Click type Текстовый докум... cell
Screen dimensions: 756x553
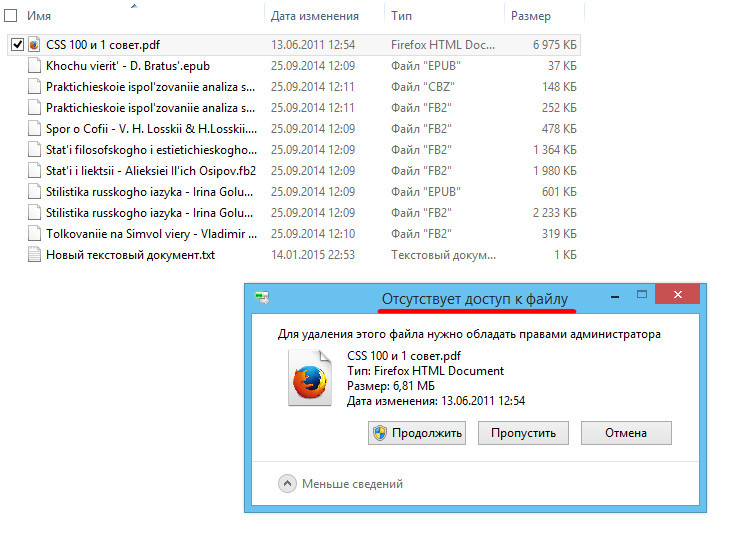pyautogui.click(x=443, y=255)
